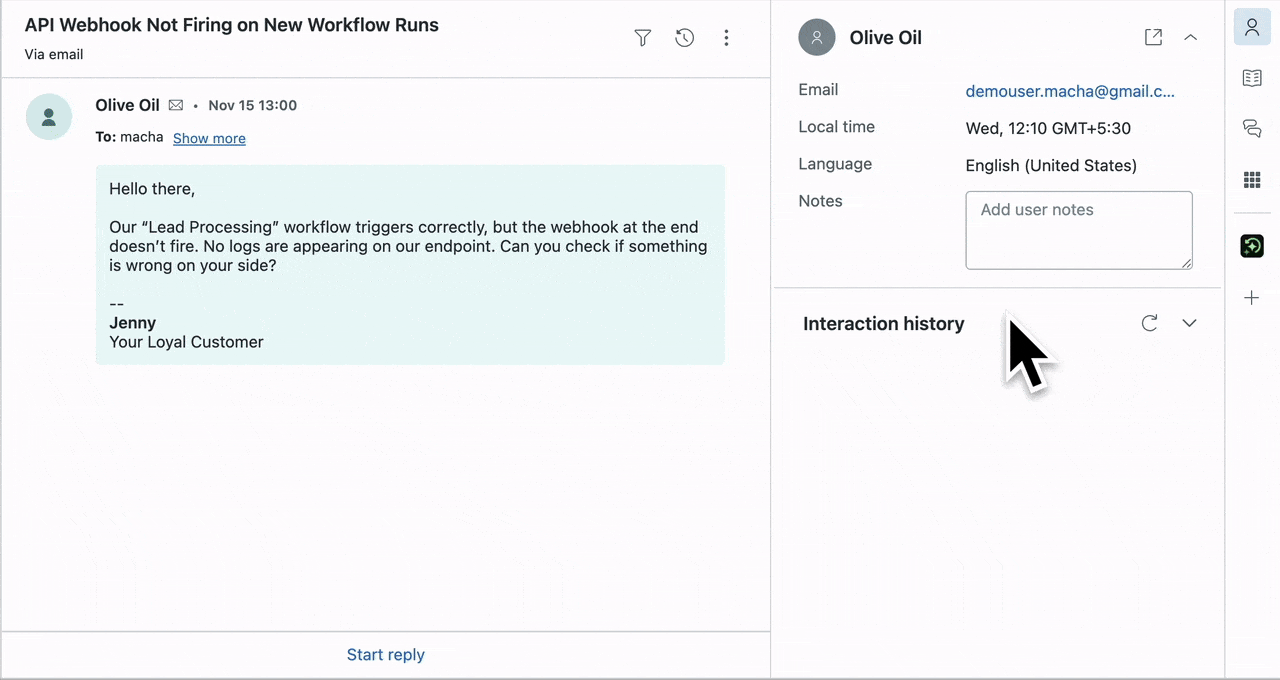Screen dimensions: 1280x680
Task: Expand the Interaction history section
Action: tap(1189, 323)
